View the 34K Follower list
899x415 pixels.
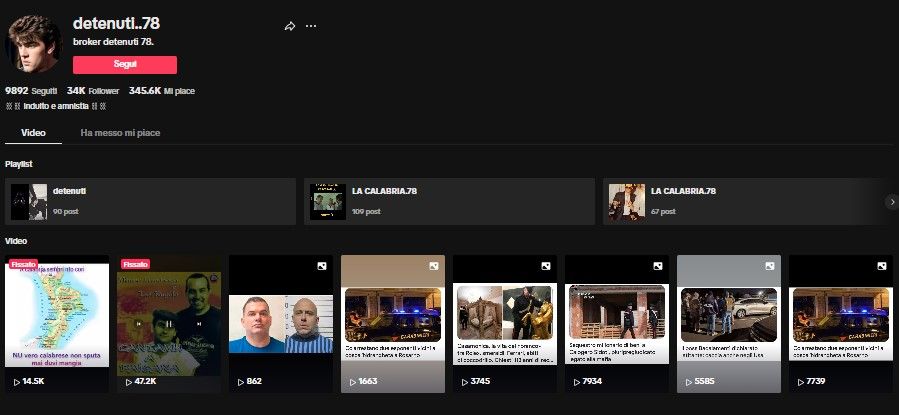pos(93,90)
